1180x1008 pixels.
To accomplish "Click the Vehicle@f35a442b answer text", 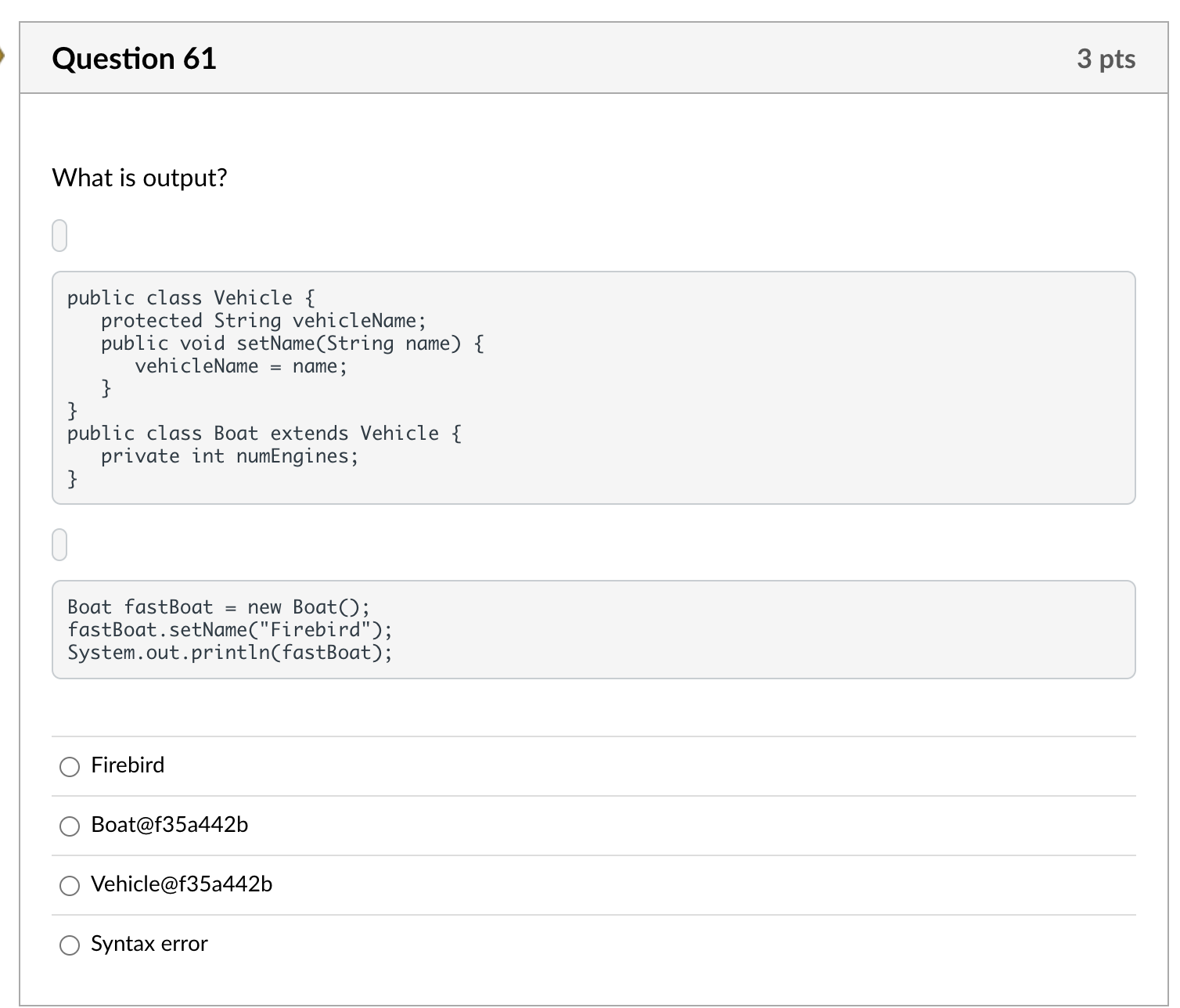I will point(182,884).
